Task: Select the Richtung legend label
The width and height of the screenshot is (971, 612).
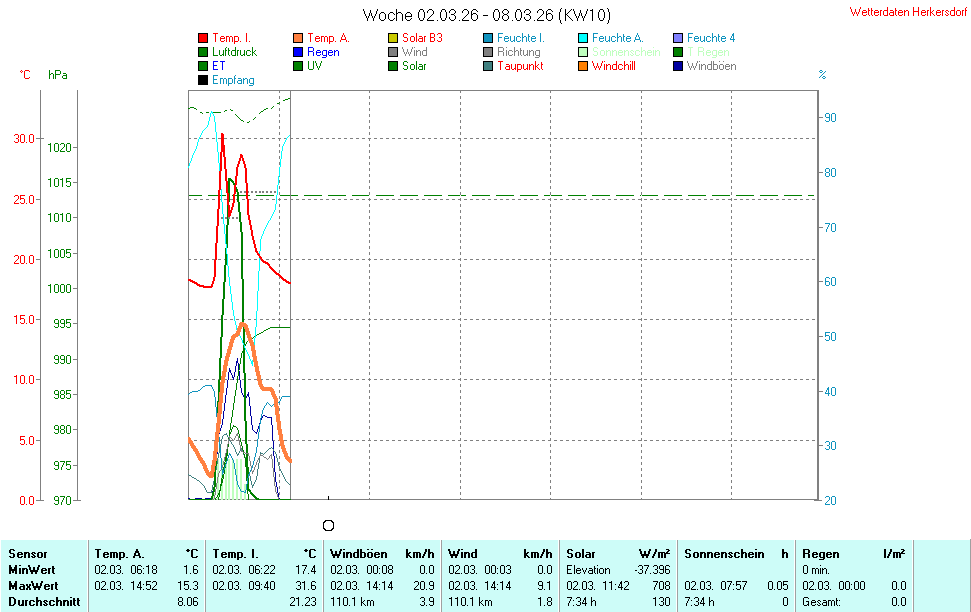Action: point(518,52)
